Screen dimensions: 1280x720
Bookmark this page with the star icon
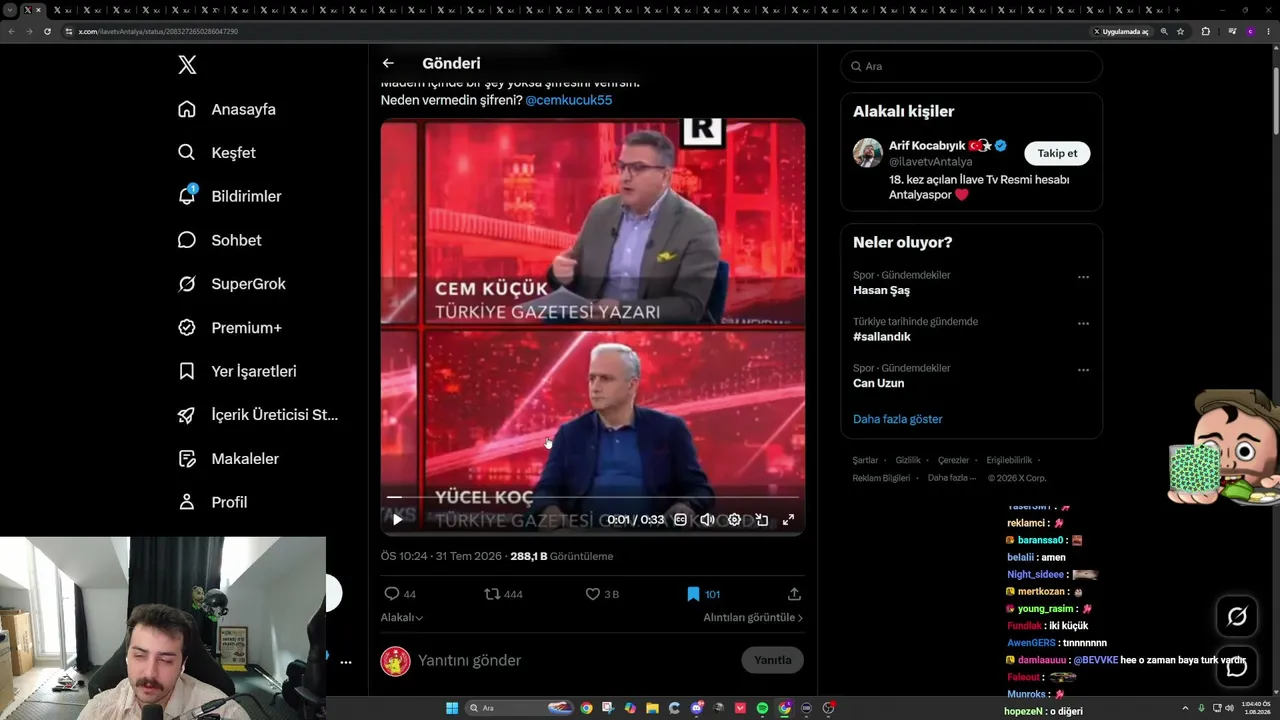(1181, 31)
